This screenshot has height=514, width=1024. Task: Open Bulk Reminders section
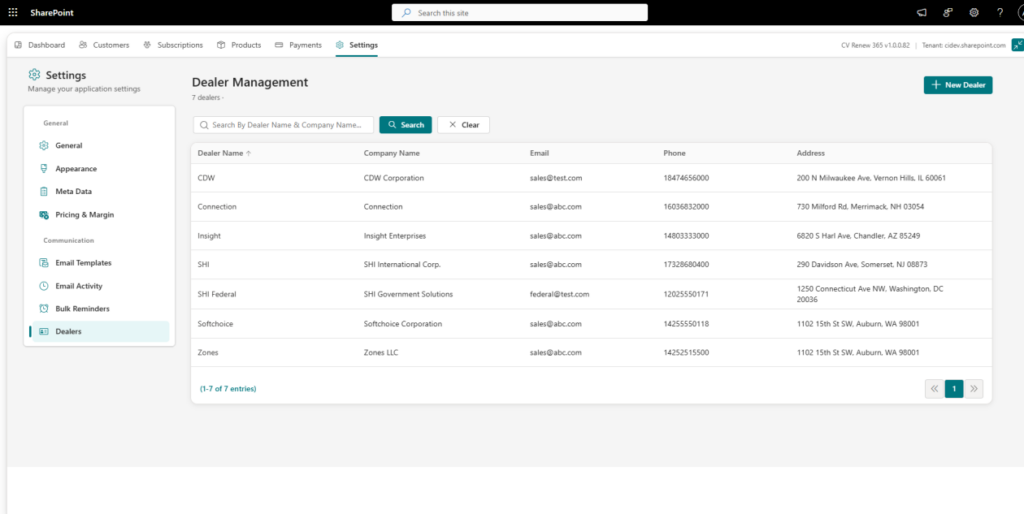99,308
